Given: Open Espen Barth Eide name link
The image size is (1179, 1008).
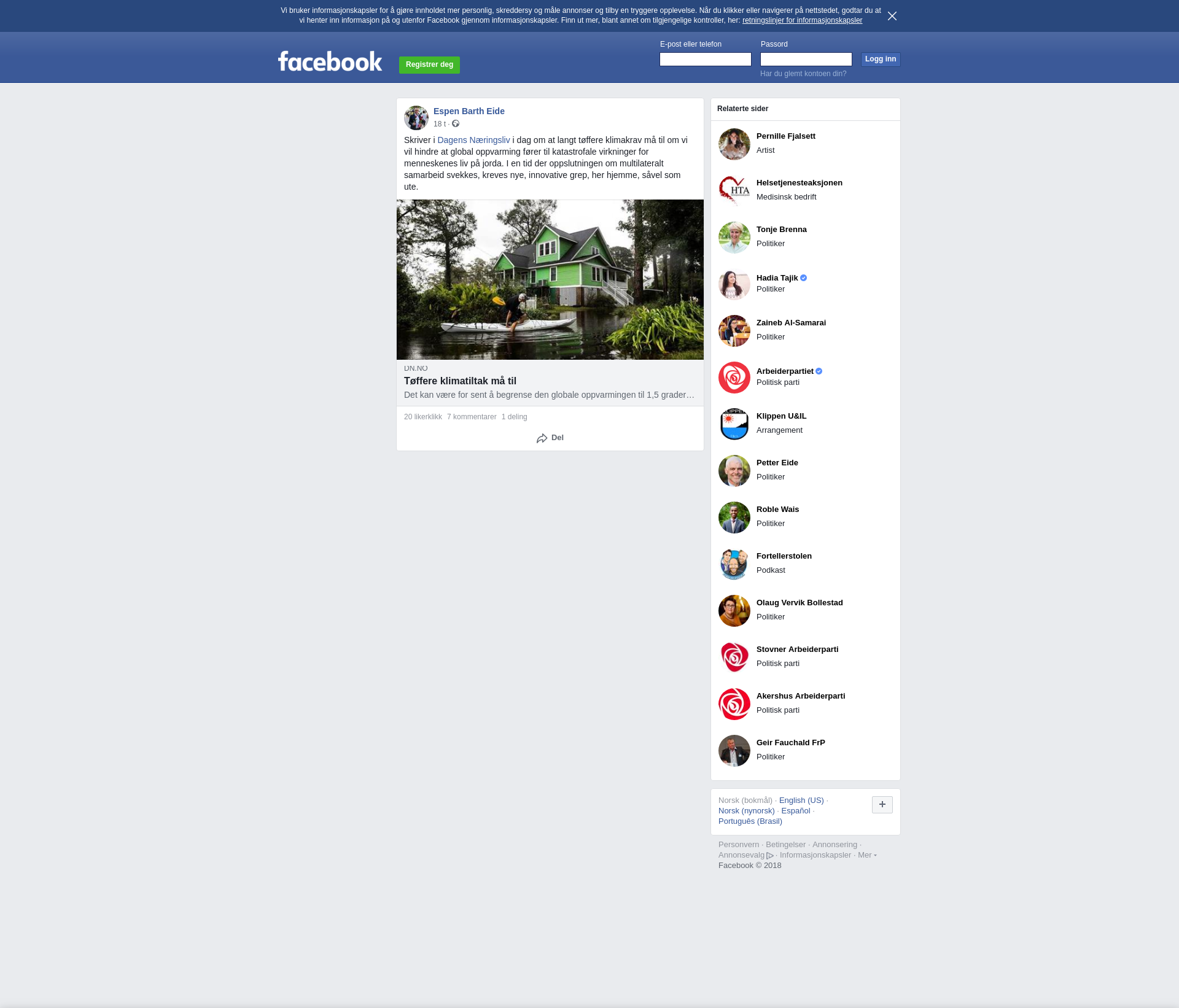Looking at the screenshot, I should pyautogui.click(x=469, y=111).
